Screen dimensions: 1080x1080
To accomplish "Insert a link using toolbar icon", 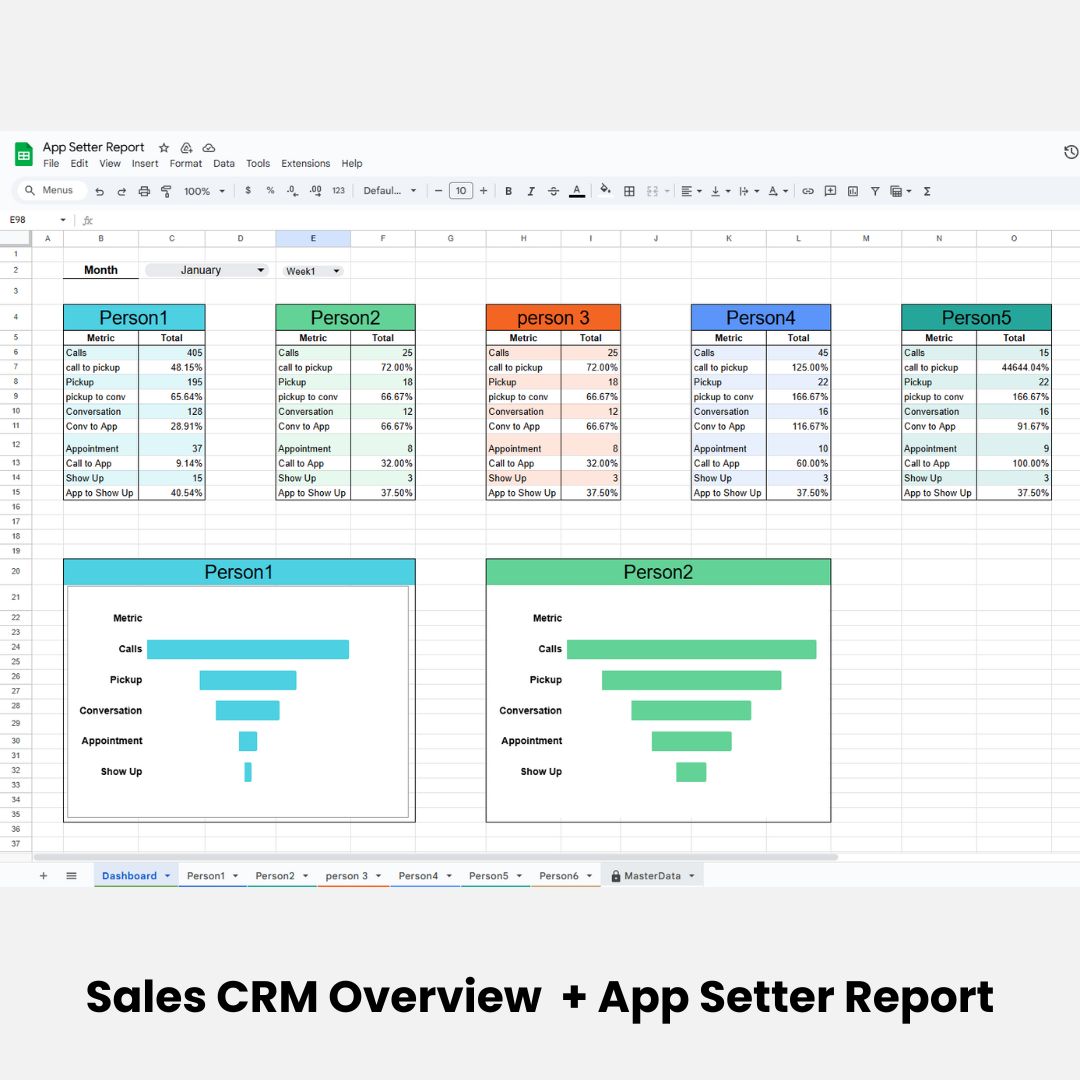I will [x=808, y=191].
